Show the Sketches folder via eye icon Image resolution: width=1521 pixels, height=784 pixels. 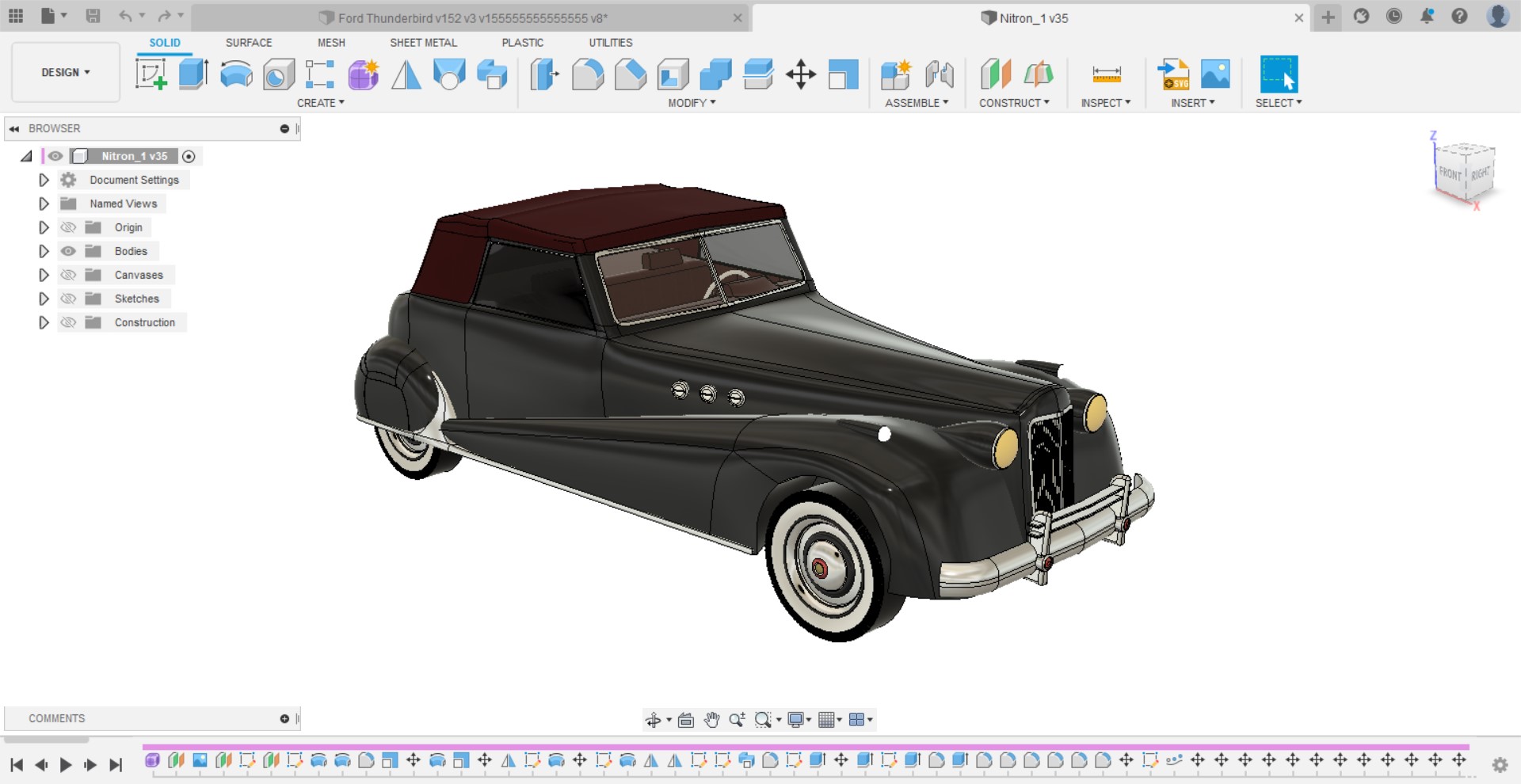[69, 299]
